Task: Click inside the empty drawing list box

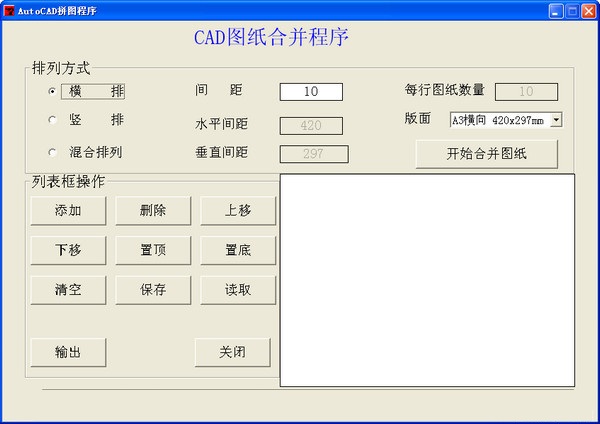Action: click(x=427, y=280)
